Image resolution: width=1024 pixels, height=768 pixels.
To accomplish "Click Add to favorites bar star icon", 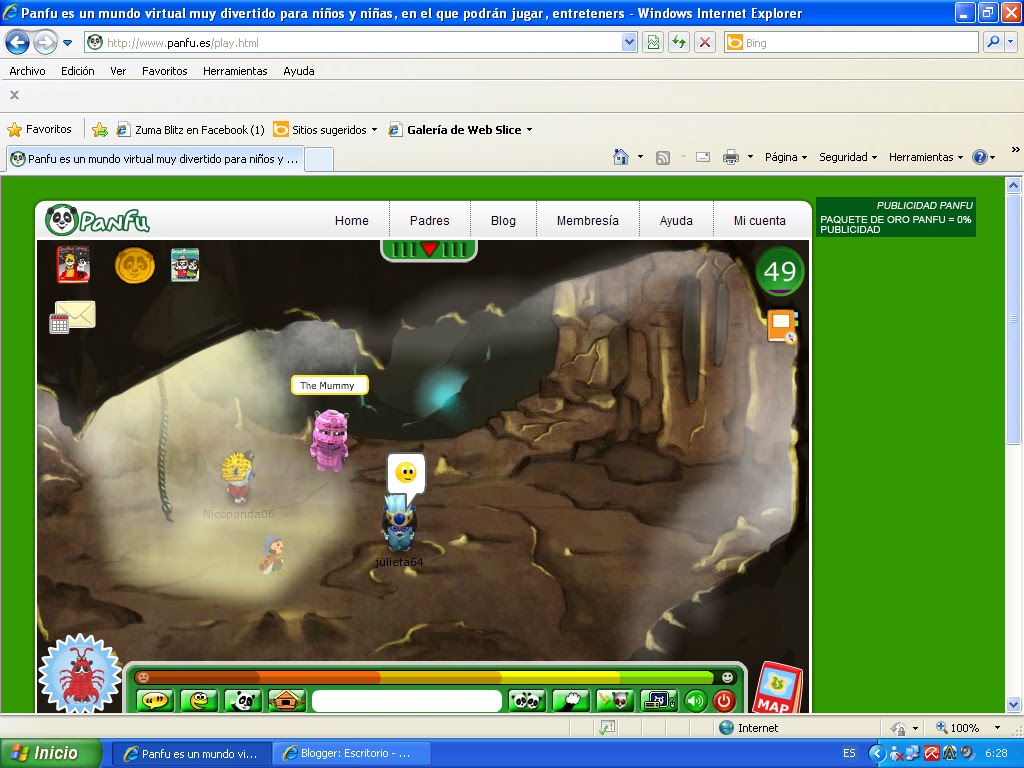I will [100, 130].
